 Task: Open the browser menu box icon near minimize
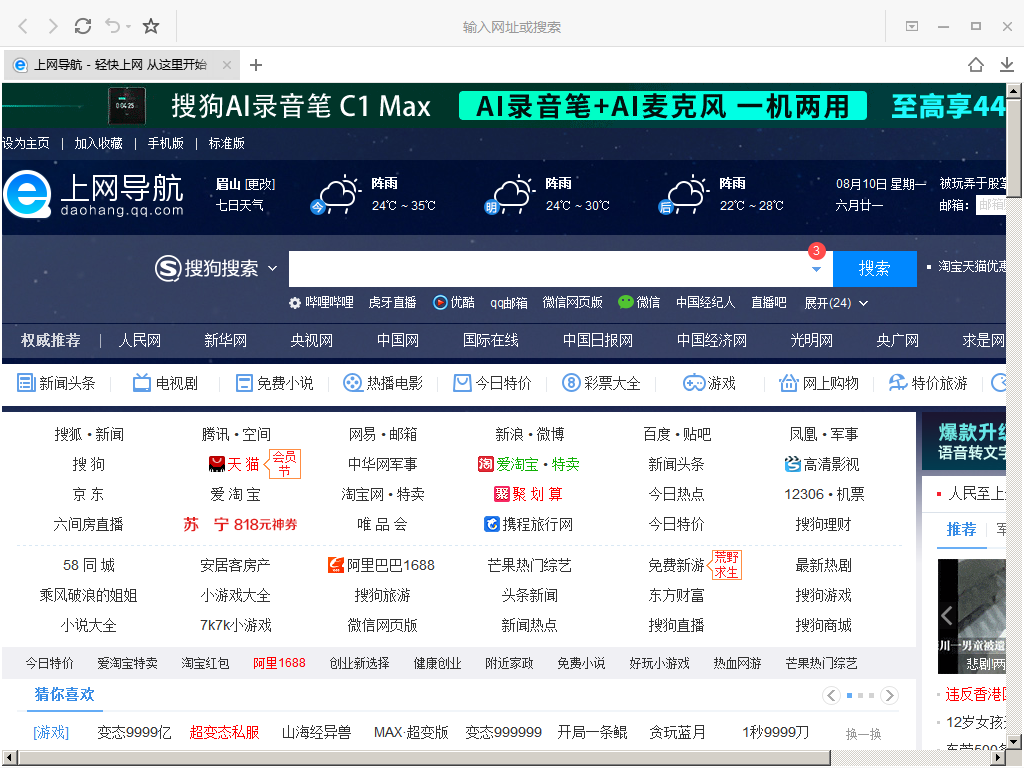coord(912,26)
